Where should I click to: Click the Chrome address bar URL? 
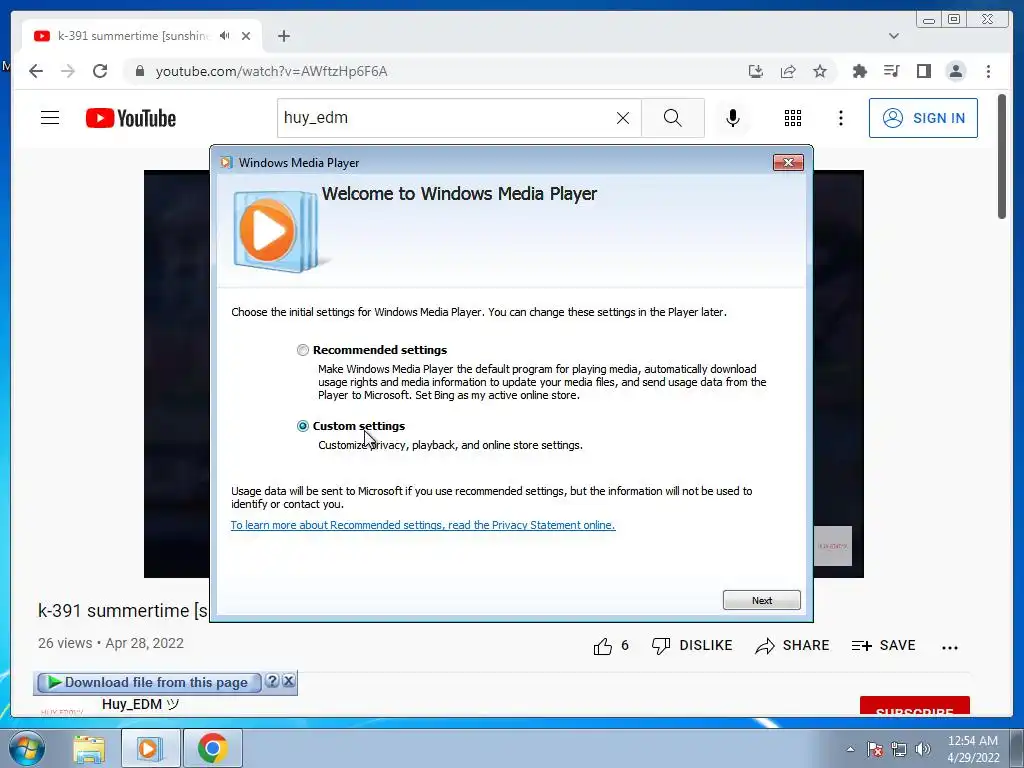(x=271, y=71)
